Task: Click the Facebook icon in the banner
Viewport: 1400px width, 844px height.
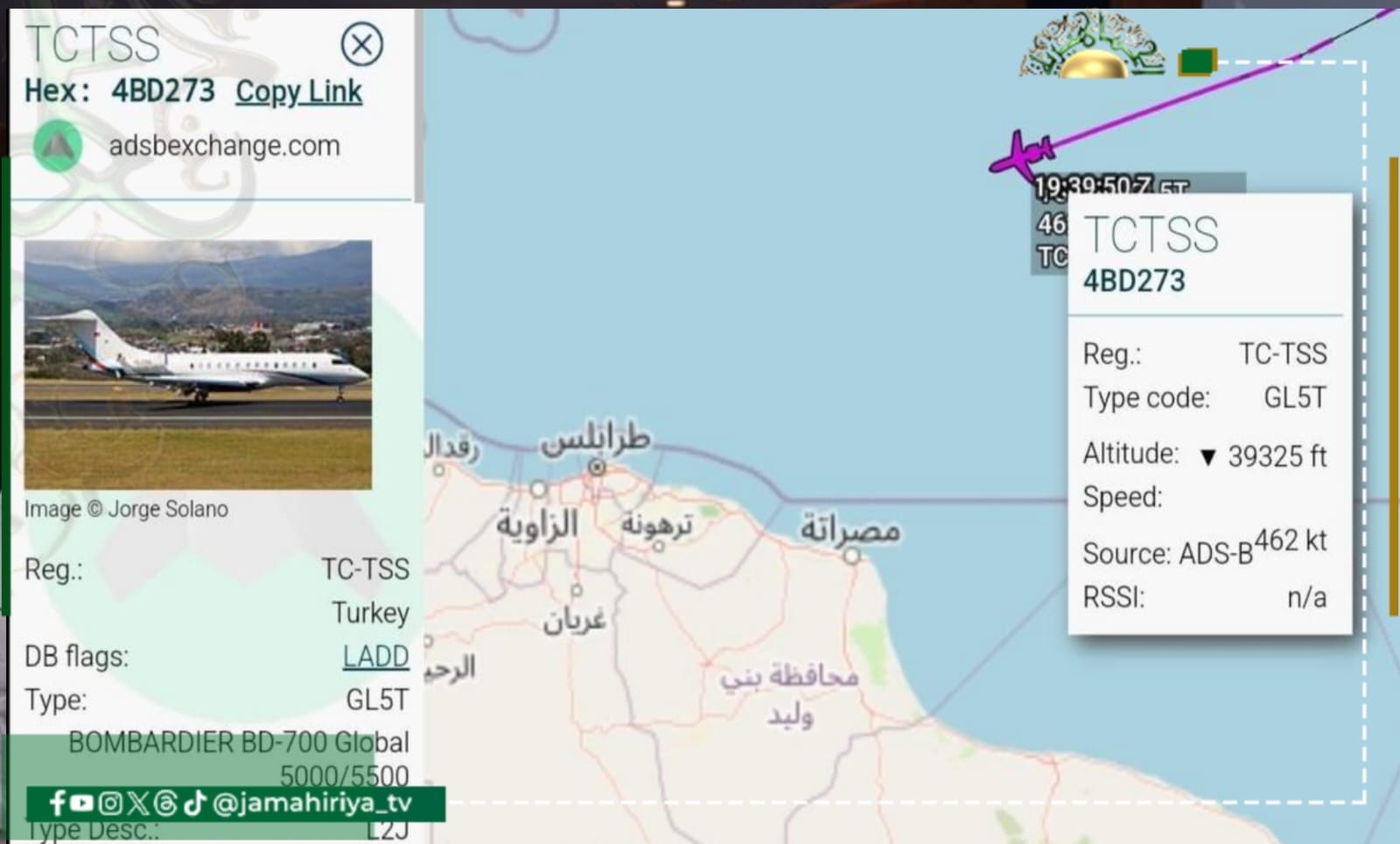Action: [x=57, y=803]
